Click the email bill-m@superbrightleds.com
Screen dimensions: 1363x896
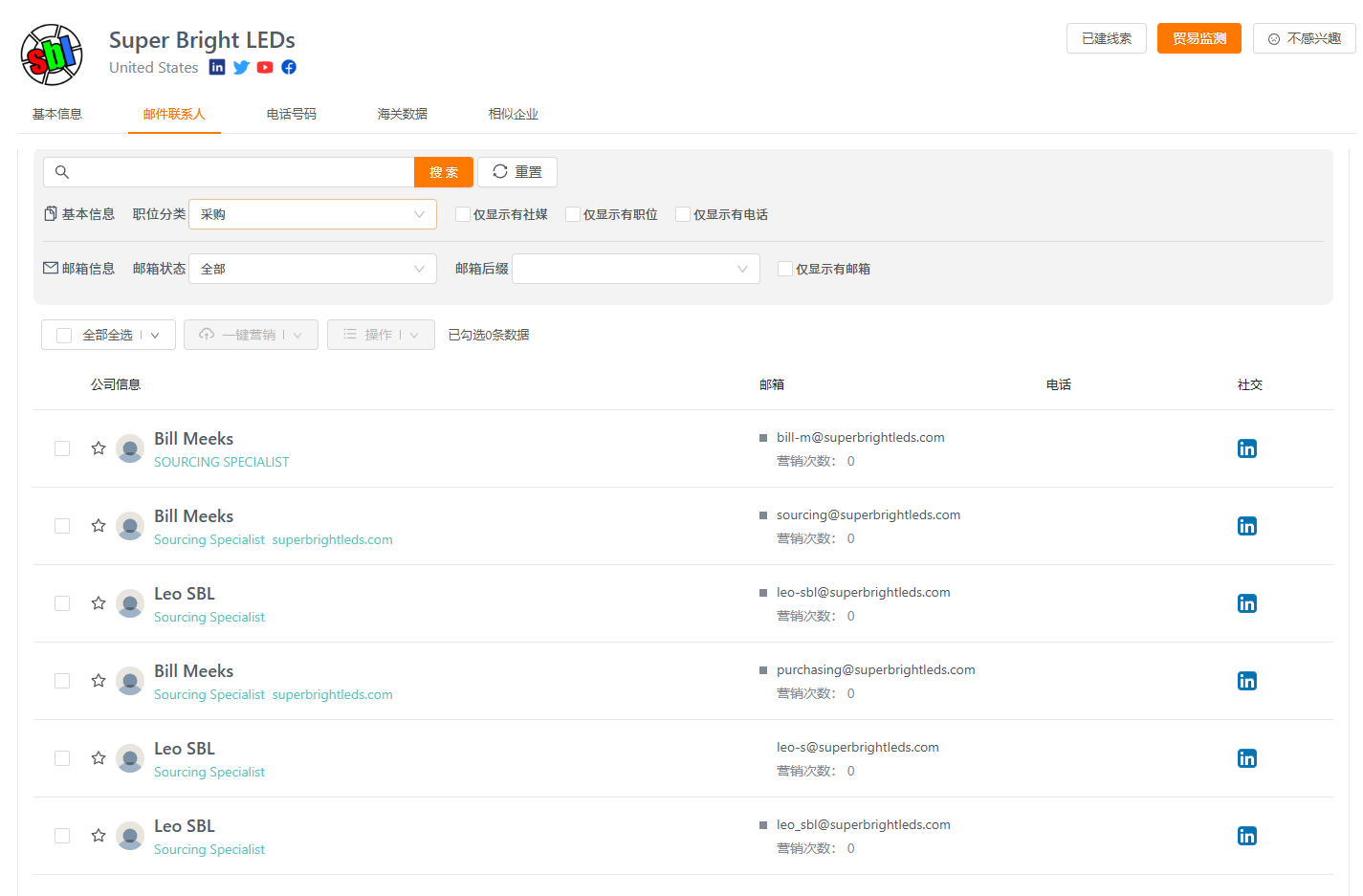pyautogui.click(x=861, y=437)
